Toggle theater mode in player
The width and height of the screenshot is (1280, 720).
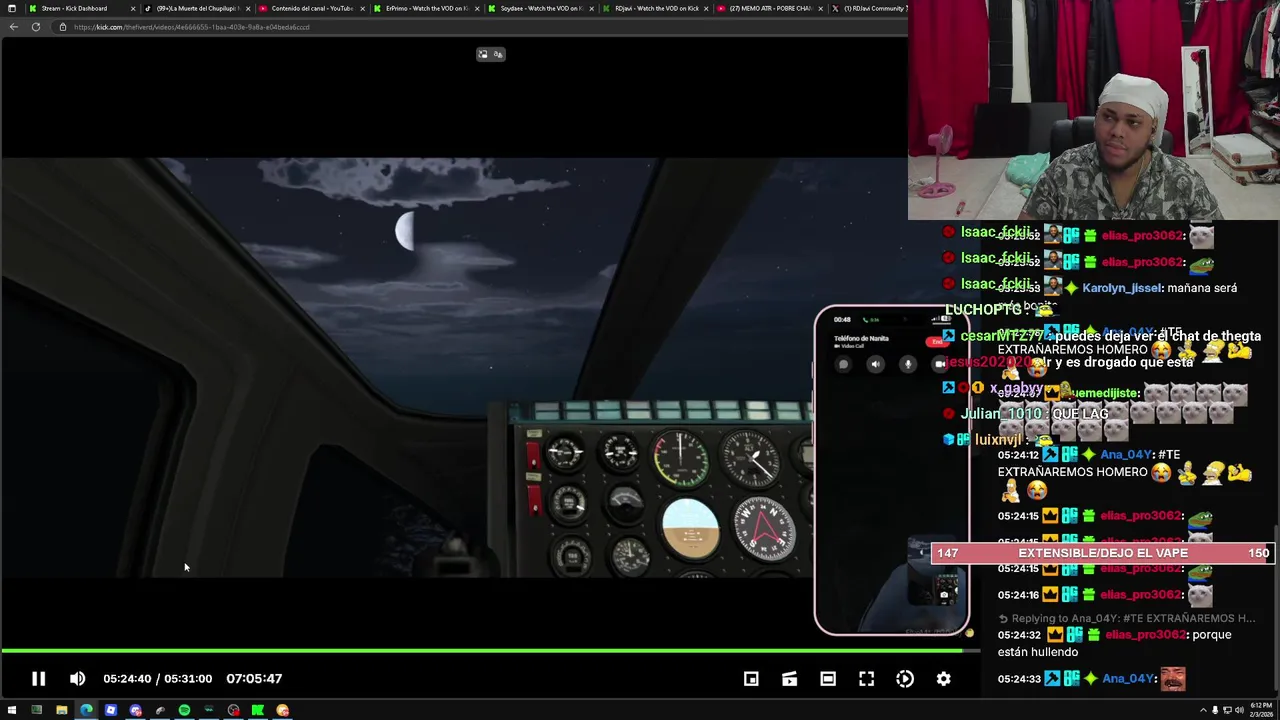pos(828,678)
